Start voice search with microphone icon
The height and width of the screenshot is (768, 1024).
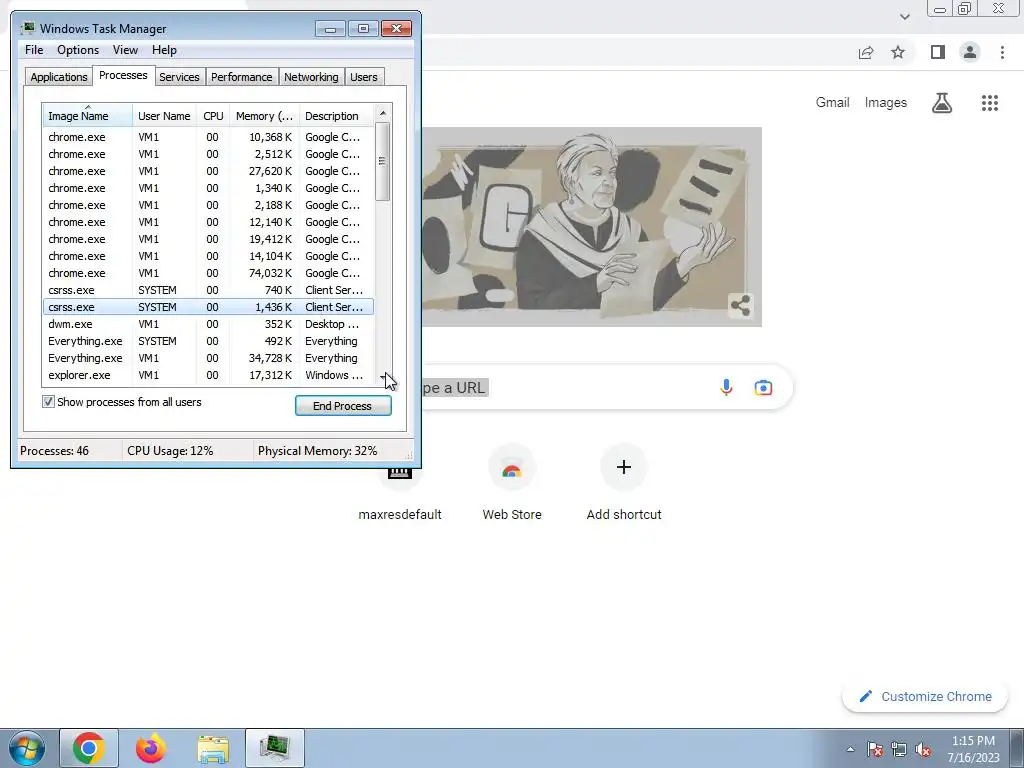pyautogui.click(x=726, y=387)
